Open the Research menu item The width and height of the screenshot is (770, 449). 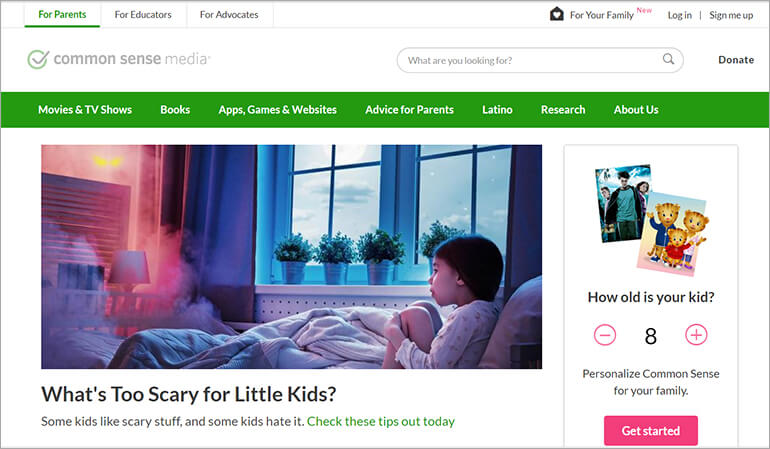coord(563,110)
